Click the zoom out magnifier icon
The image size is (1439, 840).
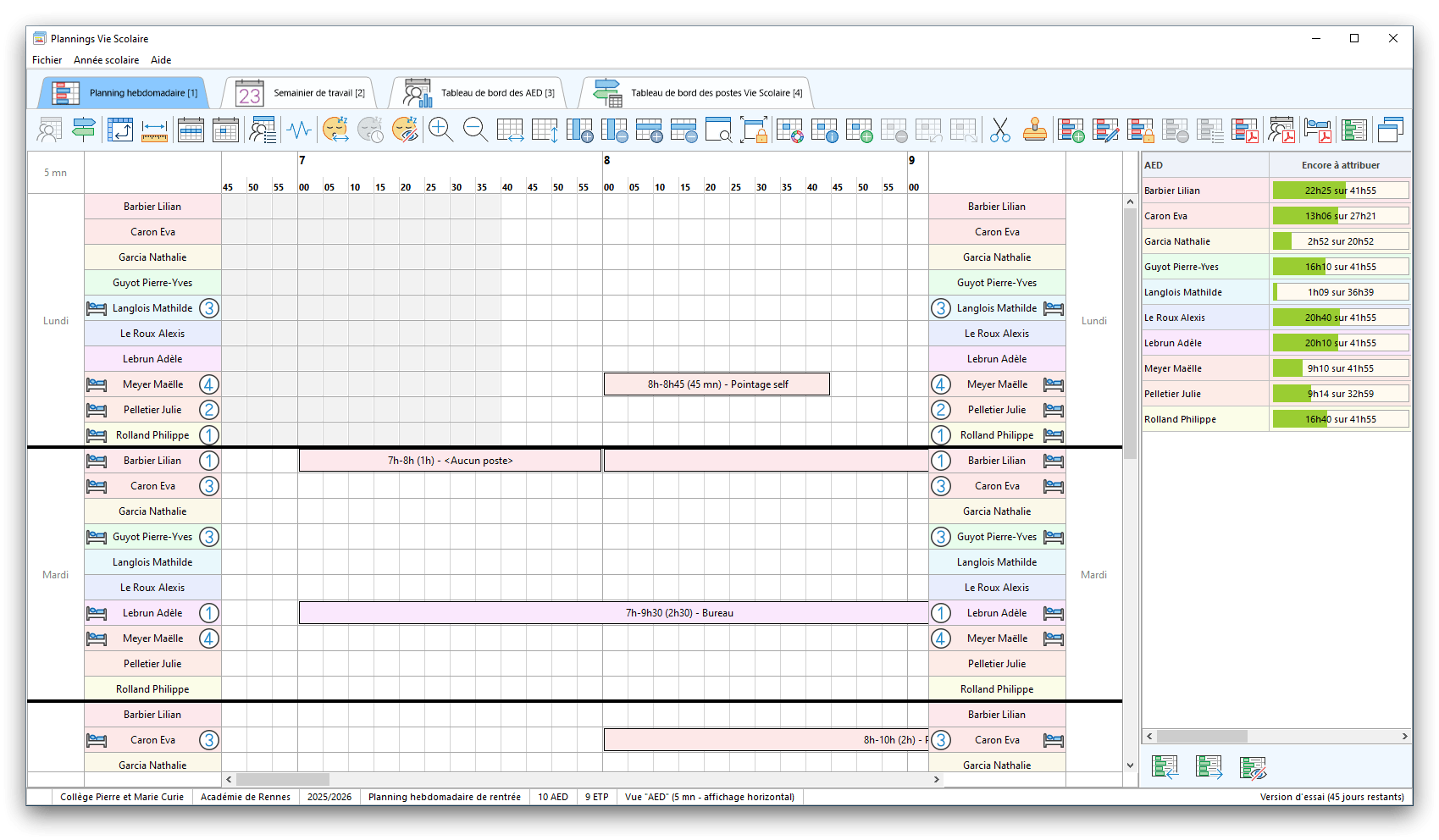475,130
